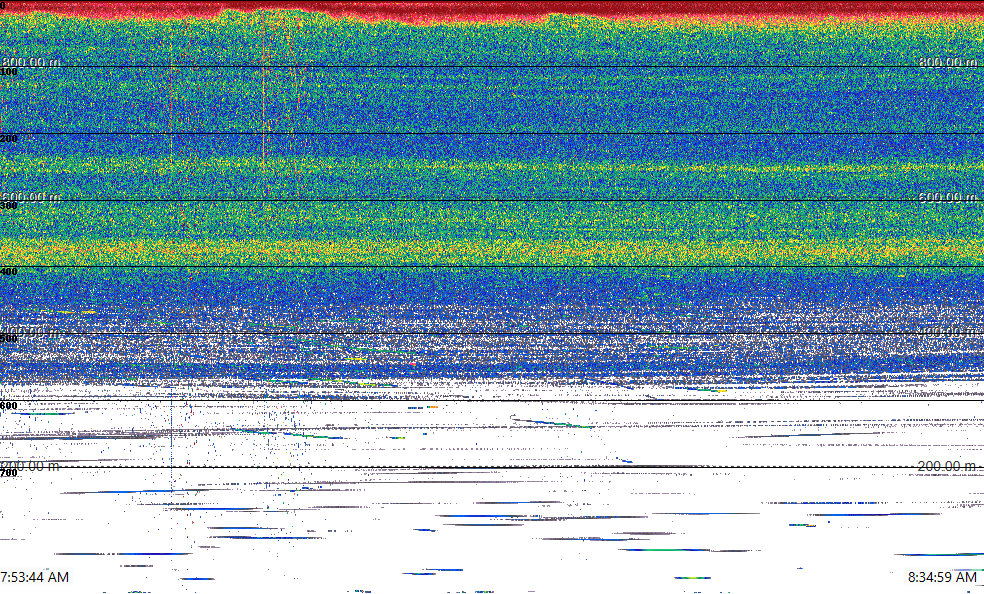The height and width of the screenshot is (594, 984).
Task: Click the right 800.00 m range label
Action: [947, 62]
